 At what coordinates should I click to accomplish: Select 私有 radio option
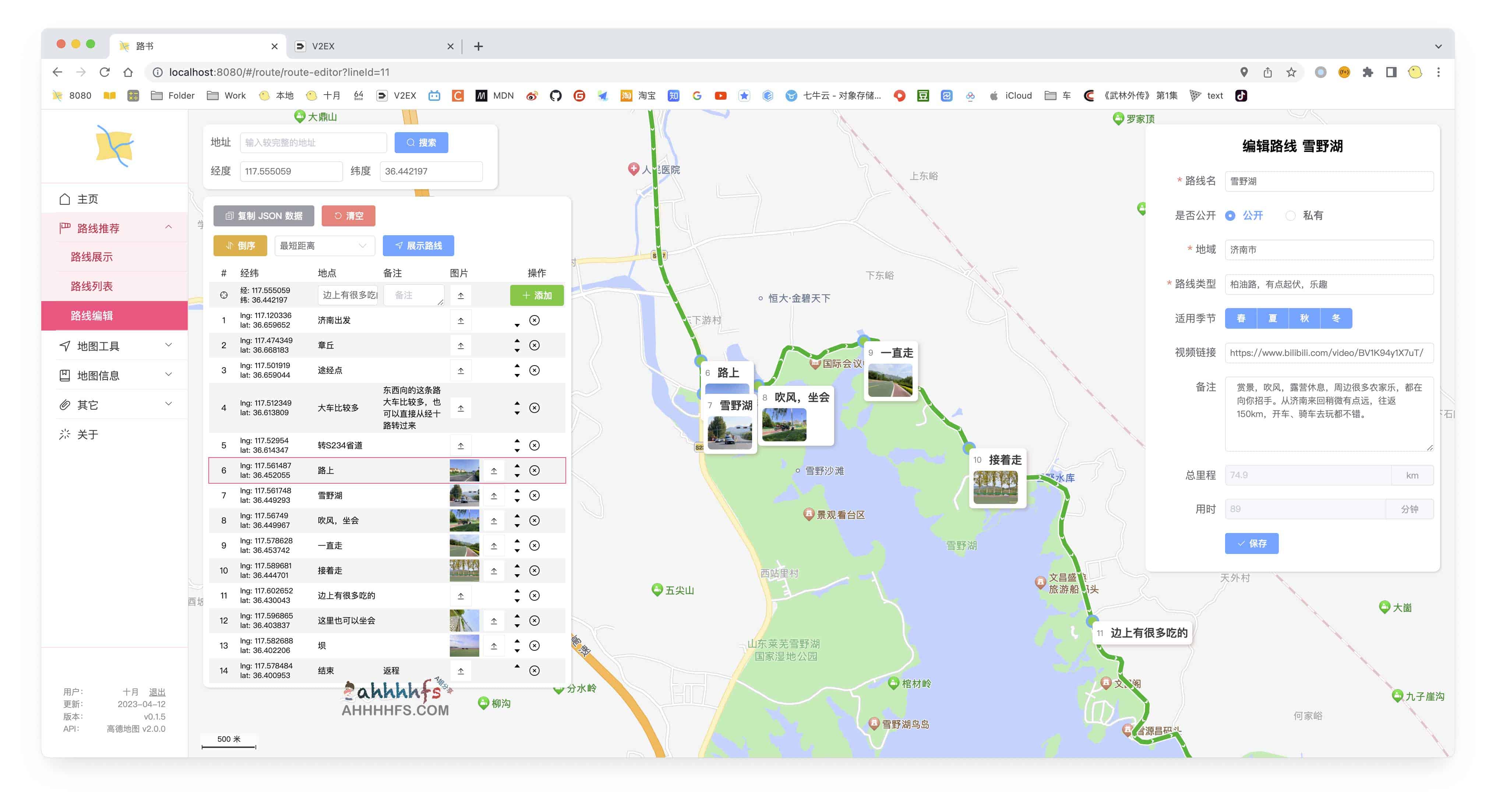tap(1291, 215)
